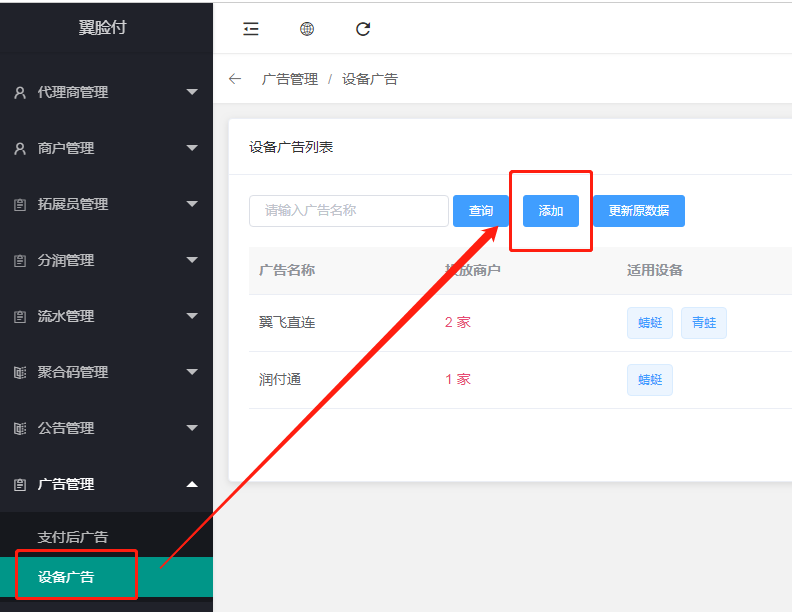
Task: Open the globe icon in top bar
Action: (x=307, y=29)
